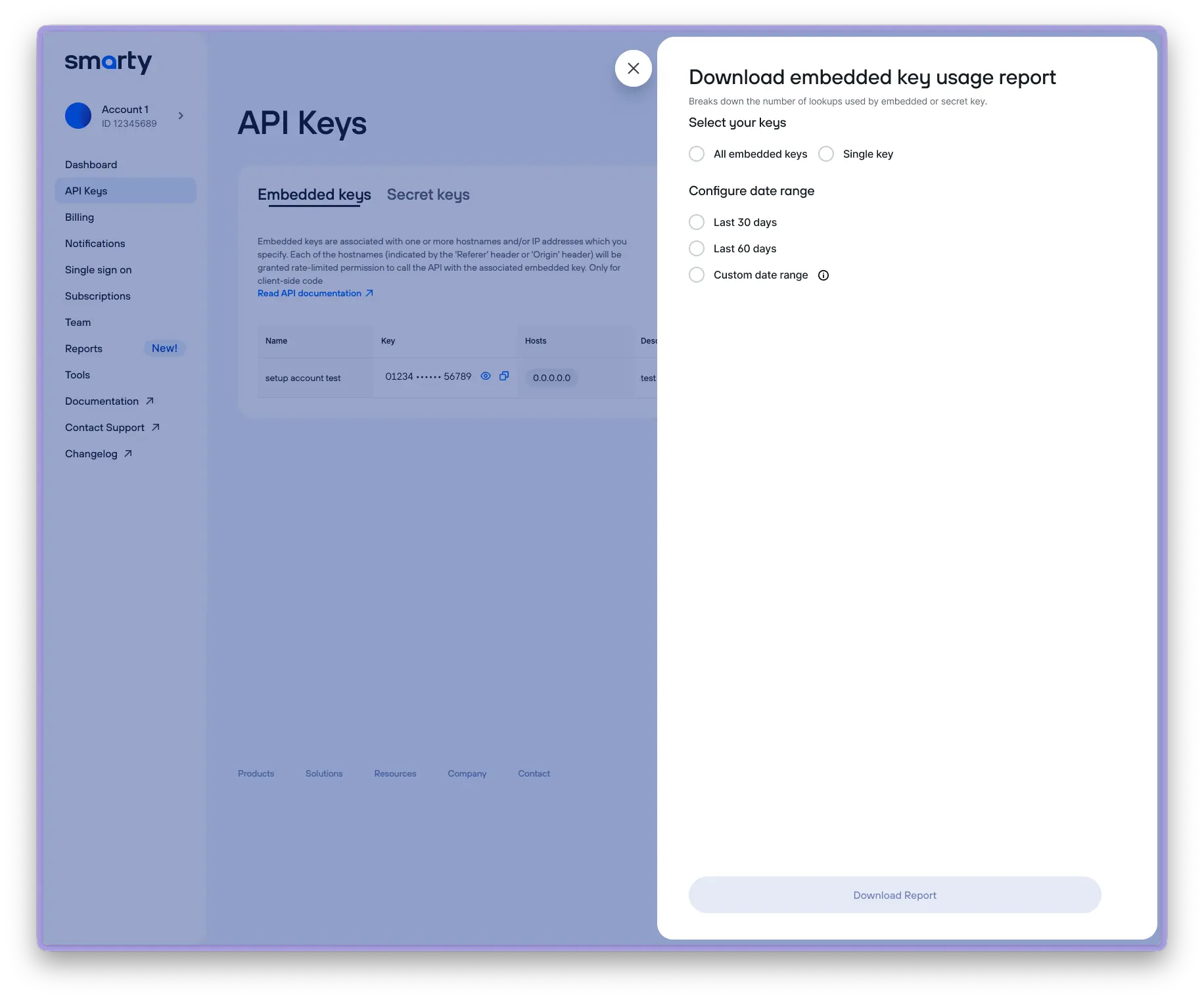Click the info icon beside Custom date range
Screen dimensions: 1204x1000
(x=823, y=275)
